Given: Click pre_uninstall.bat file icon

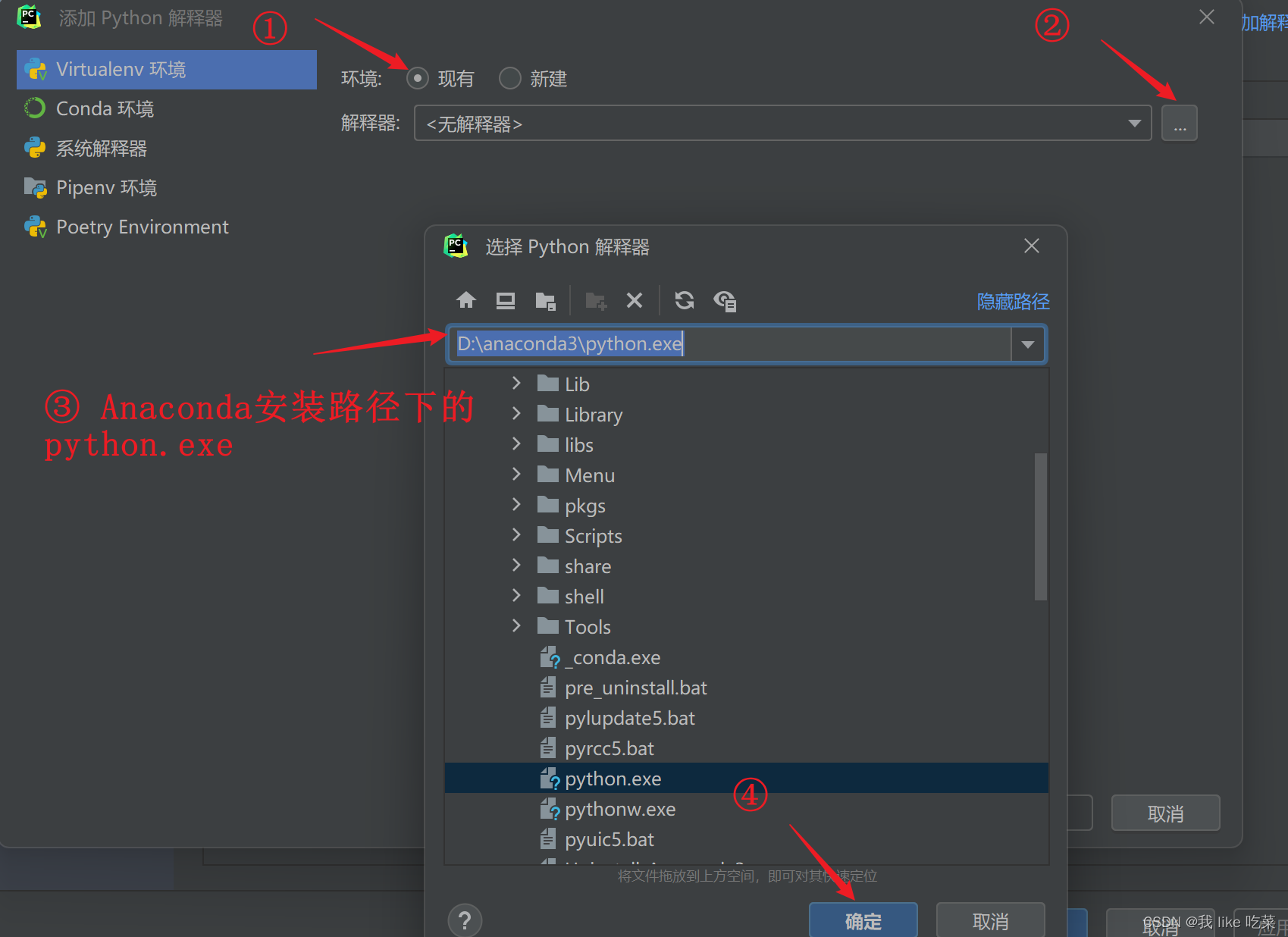Looking at the screenshot, I should pyautogui.click(x=548, y=687).
